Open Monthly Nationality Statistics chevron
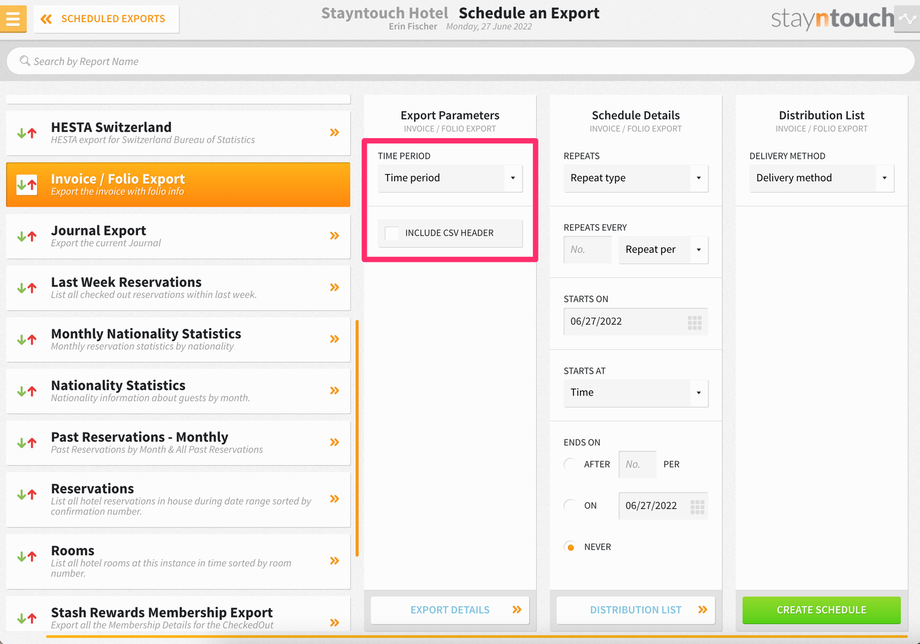The height and width of the screenshot is (644, 920). point(334,339)
